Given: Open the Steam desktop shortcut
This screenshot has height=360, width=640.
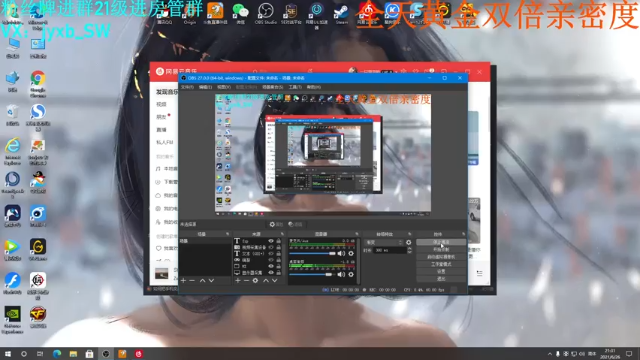Looking at the screenshot, I should (x=341, y=13).
